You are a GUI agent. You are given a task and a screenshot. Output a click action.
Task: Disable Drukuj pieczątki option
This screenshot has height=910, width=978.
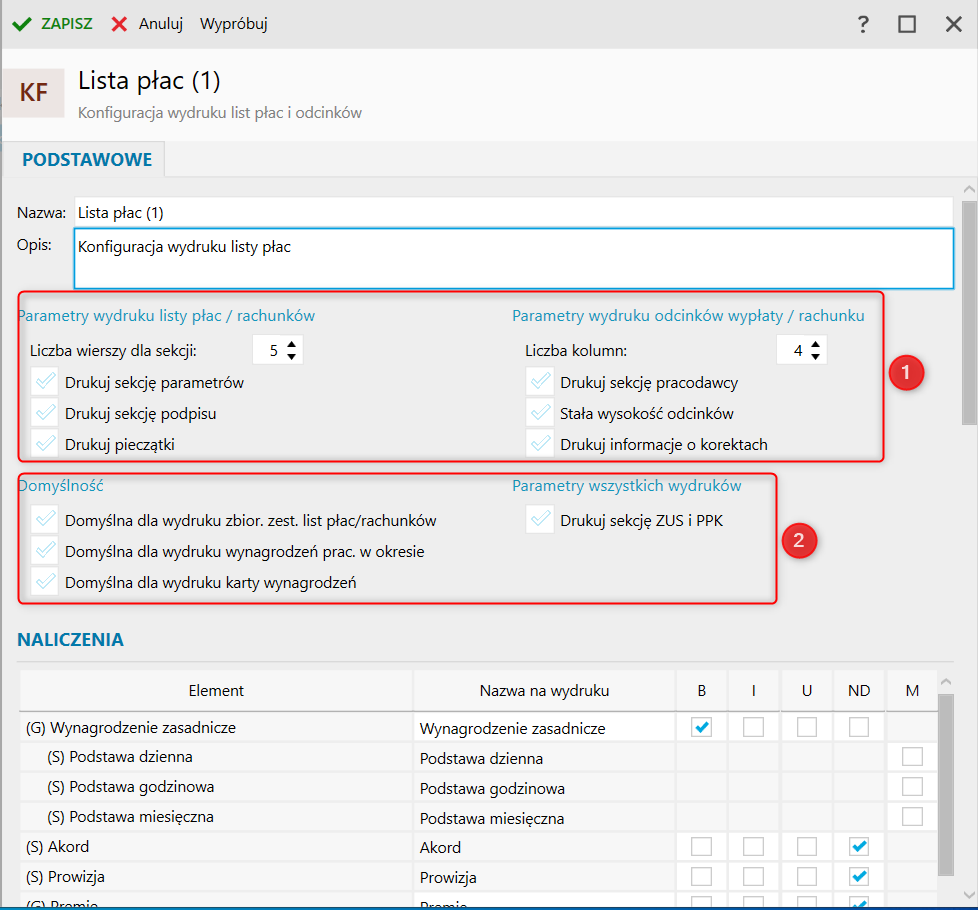pyautogui.click(x=44, y=444)
